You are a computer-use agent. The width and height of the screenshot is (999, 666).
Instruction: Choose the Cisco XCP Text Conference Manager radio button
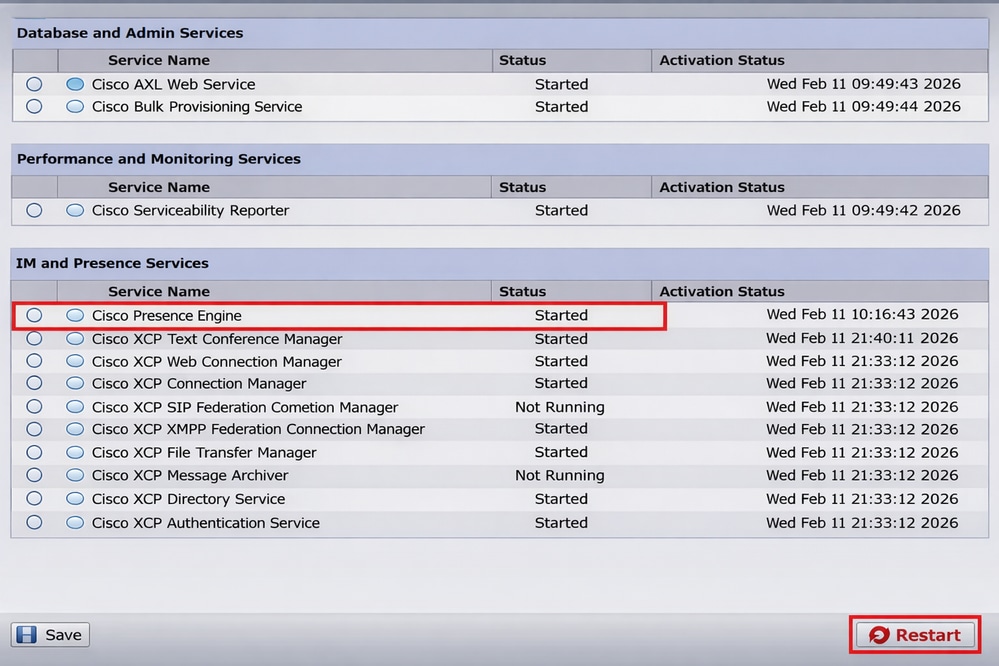point(34,339)
